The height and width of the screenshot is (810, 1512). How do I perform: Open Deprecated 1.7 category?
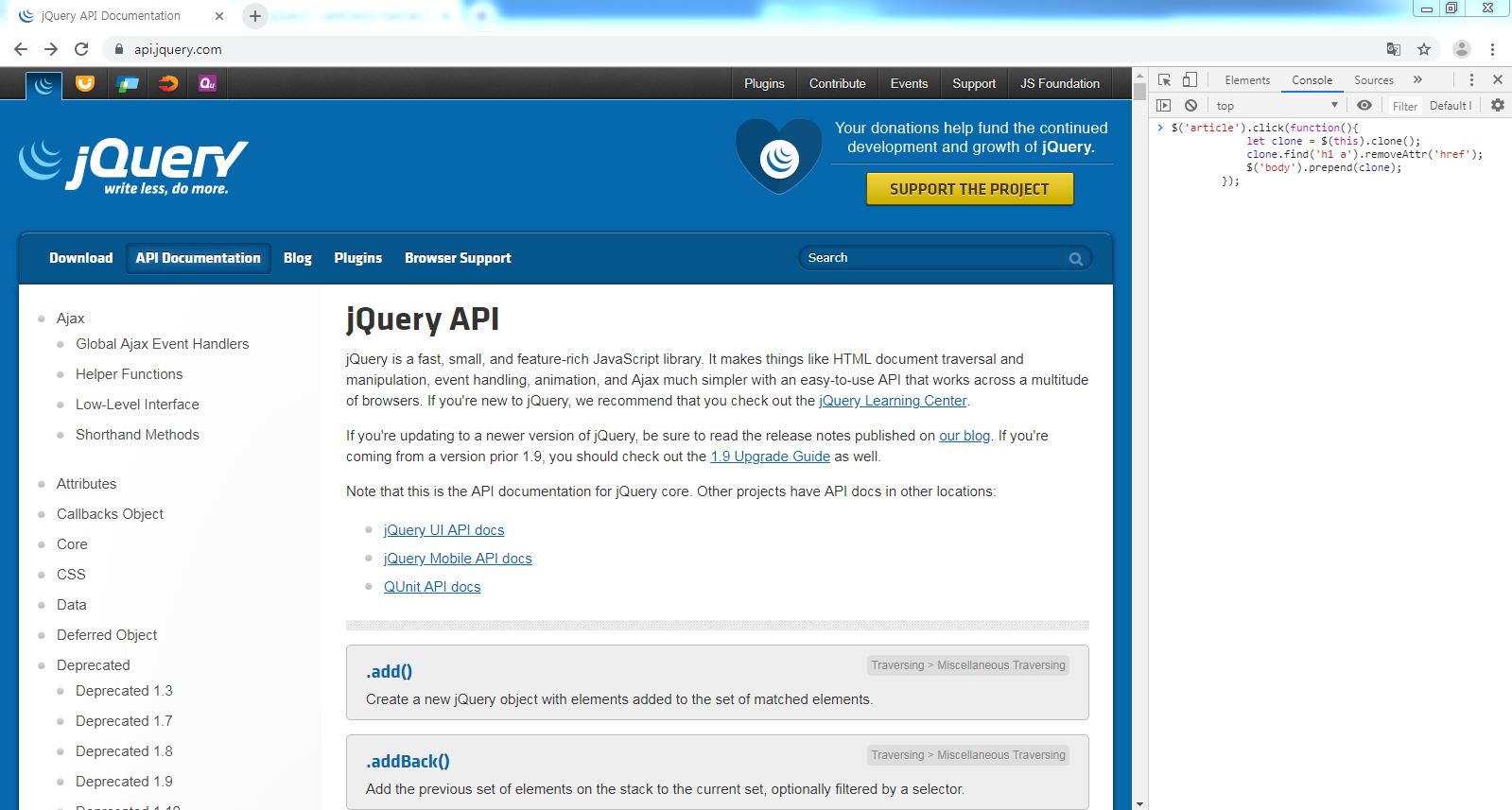(x=125, y=721)
